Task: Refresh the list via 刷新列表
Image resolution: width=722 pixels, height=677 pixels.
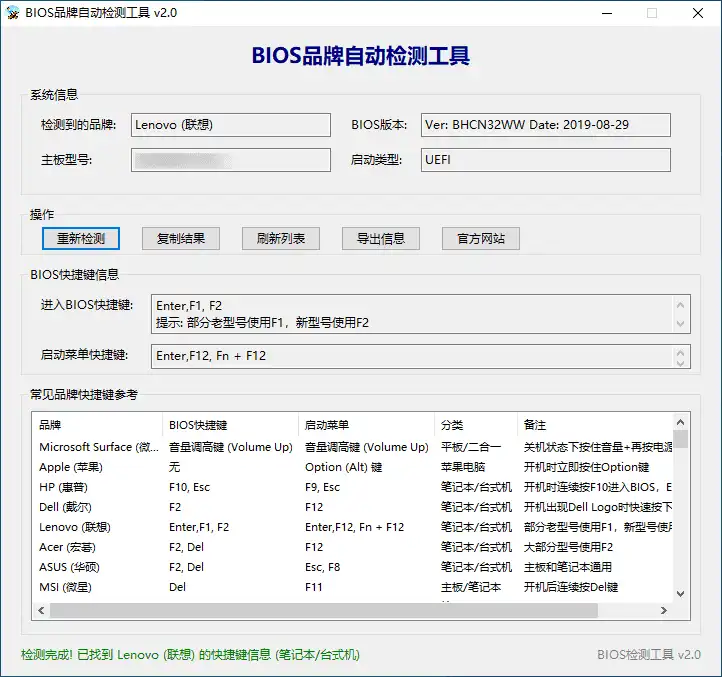Action: click(280, 239)
